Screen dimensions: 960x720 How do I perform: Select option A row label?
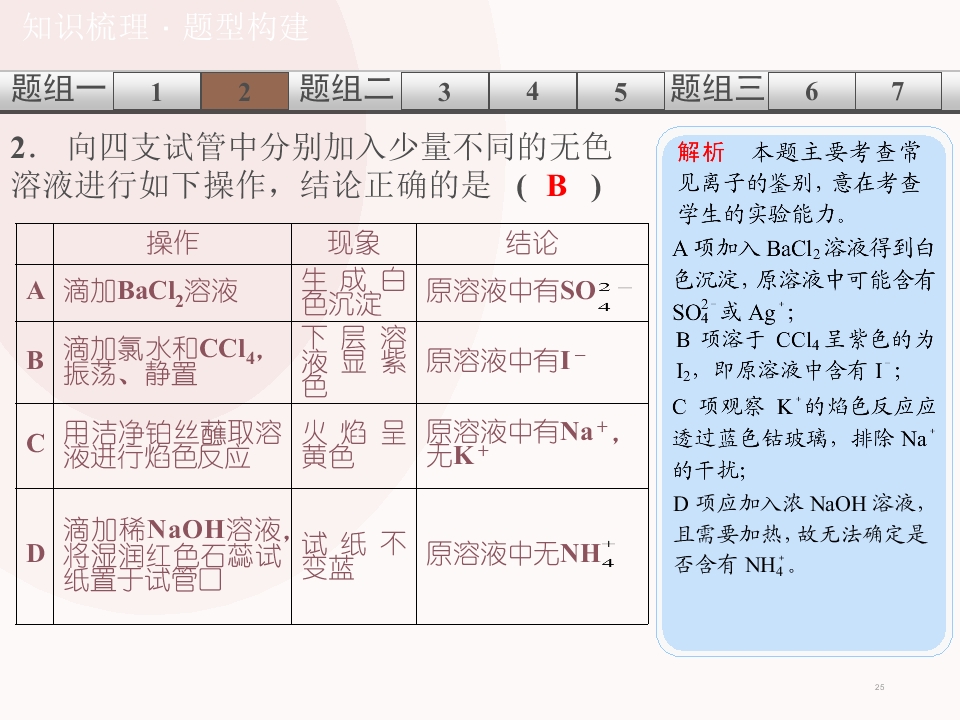[36, 291]
